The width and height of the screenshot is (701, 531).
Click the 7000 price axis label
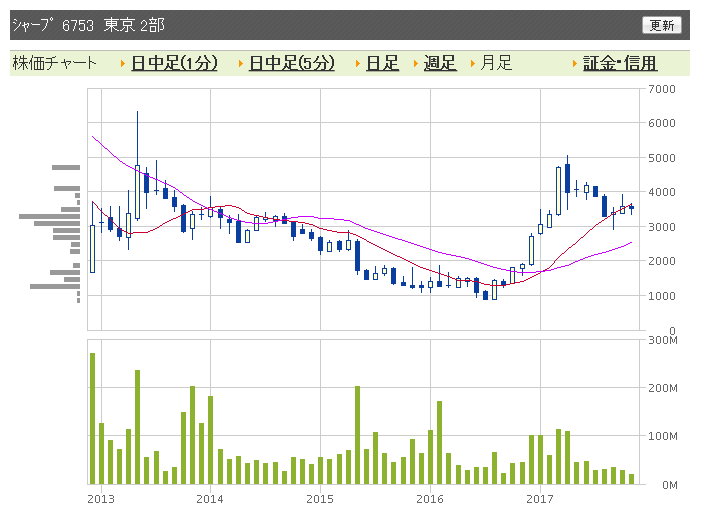point(662,89)
